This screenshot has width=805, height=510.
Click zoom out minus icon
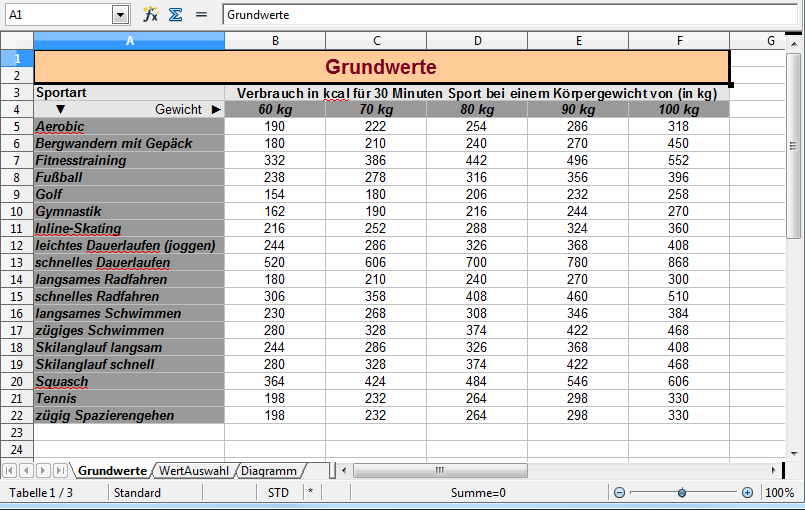click(620, 493)
